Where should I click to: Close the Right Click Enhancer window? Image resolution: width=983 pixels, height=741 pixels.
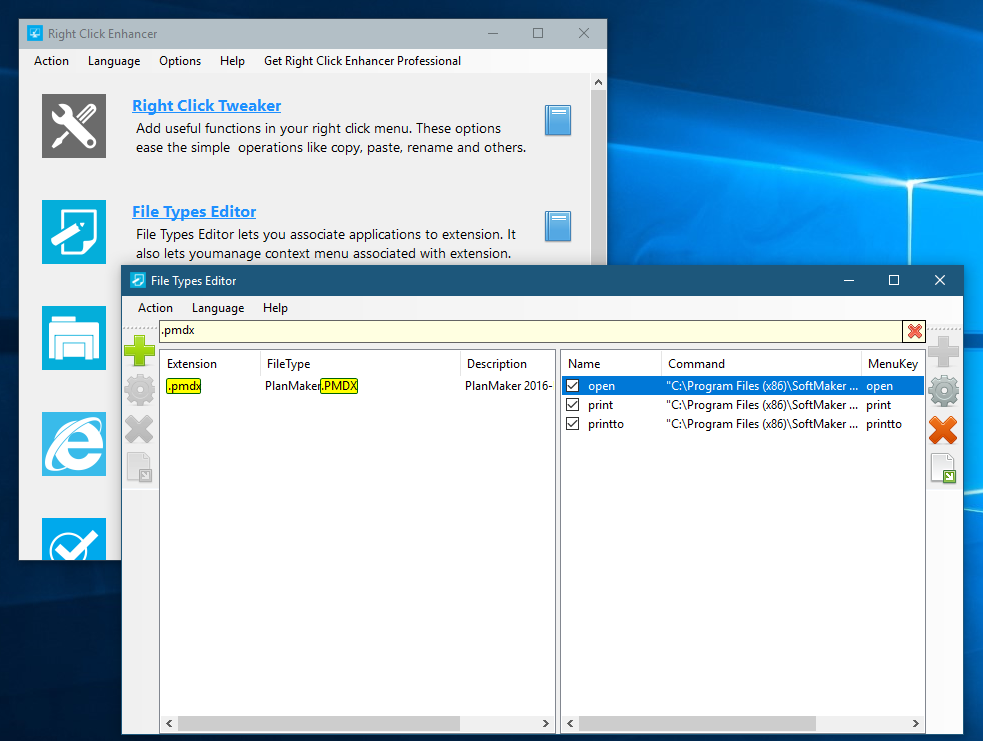tap(584, 33)
